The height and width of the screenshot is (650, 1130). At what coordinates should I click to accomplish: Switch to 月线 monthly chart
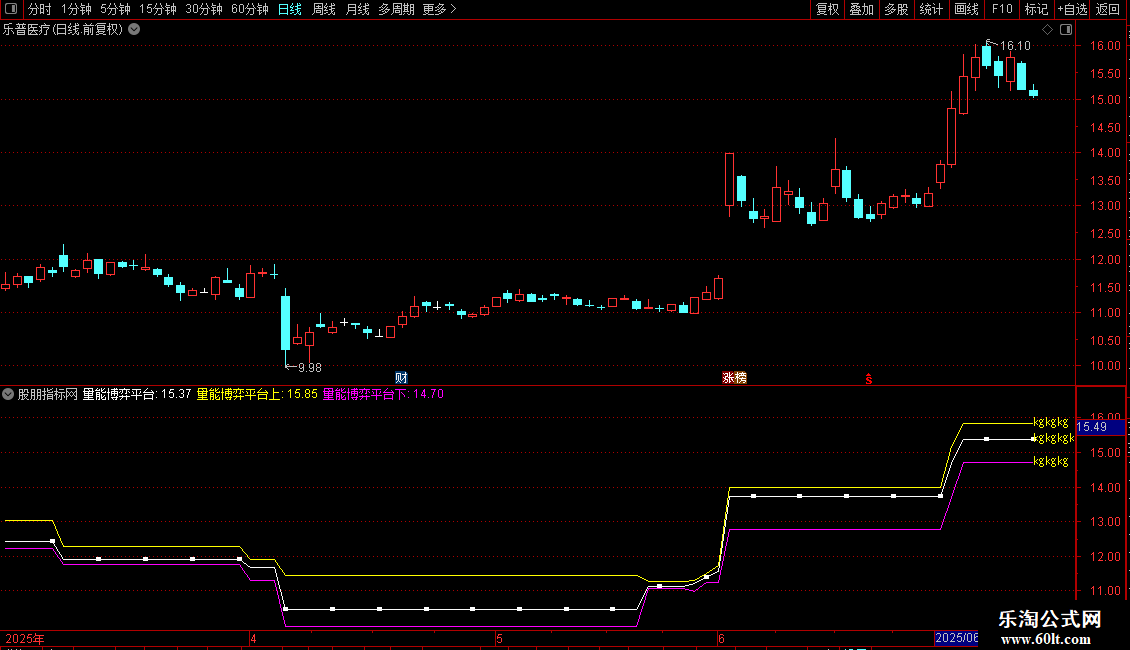click(x=357, y=9)
